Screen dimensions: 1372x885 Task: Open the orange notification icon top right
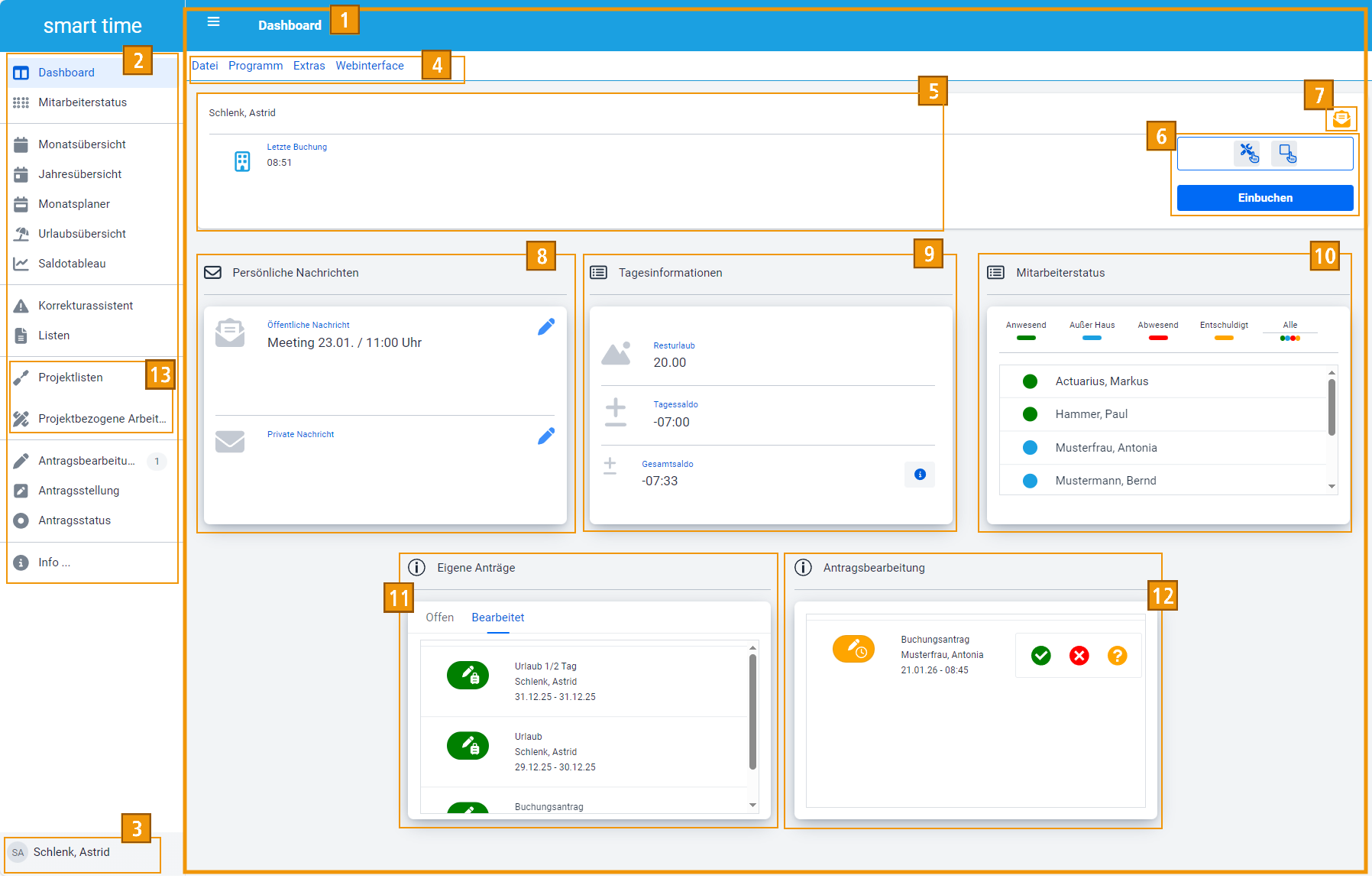coord(1341,119)
